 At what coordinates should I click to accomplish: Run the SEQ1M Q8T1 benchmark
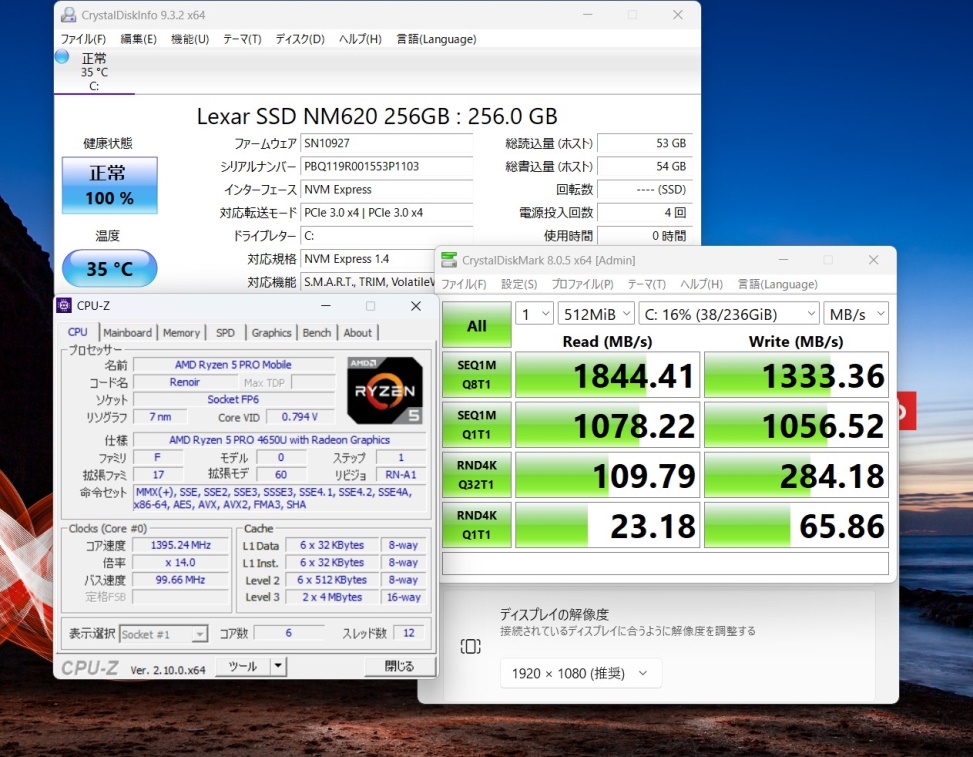pos(477,375)
